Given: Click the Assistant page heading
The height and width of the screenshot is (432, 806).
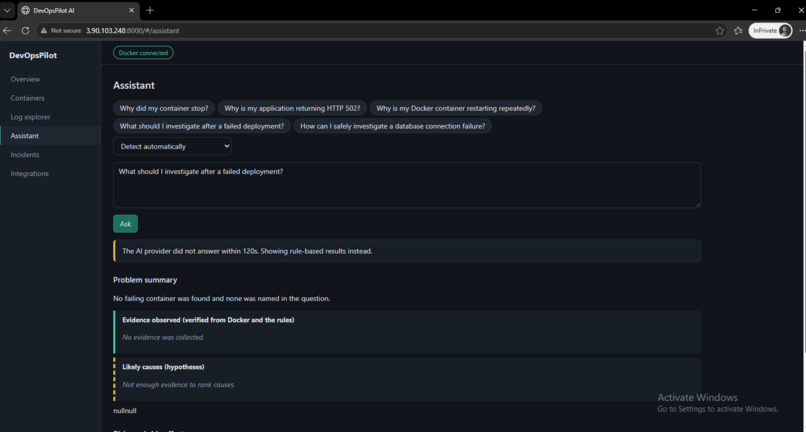Looking at the screenshot, I should tap(134, 85).
